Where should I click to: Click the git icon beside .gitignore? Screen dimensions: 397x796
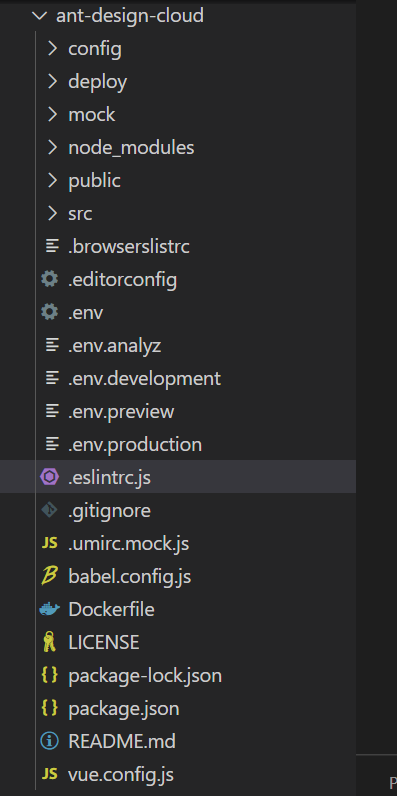coord(50,510)
